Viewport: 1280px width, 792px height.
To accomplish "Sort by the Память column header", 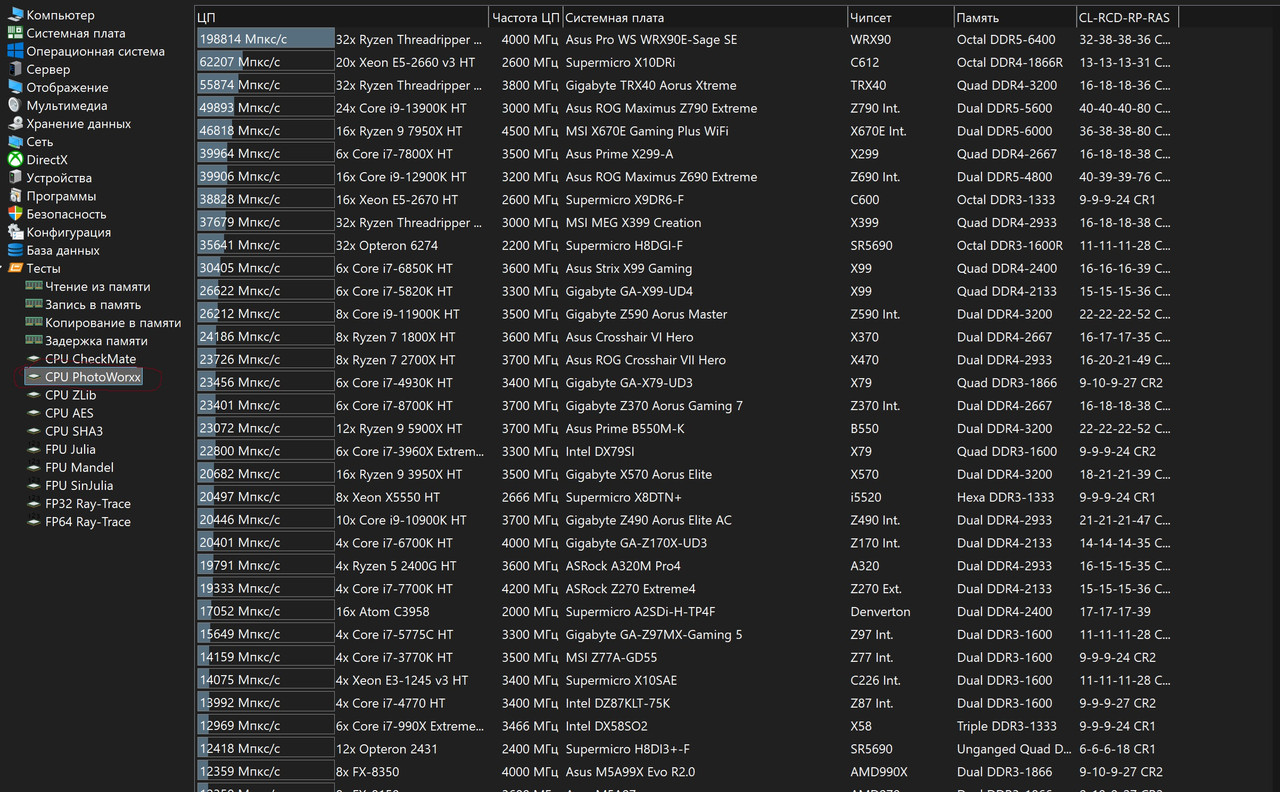I will point(1014,17).
